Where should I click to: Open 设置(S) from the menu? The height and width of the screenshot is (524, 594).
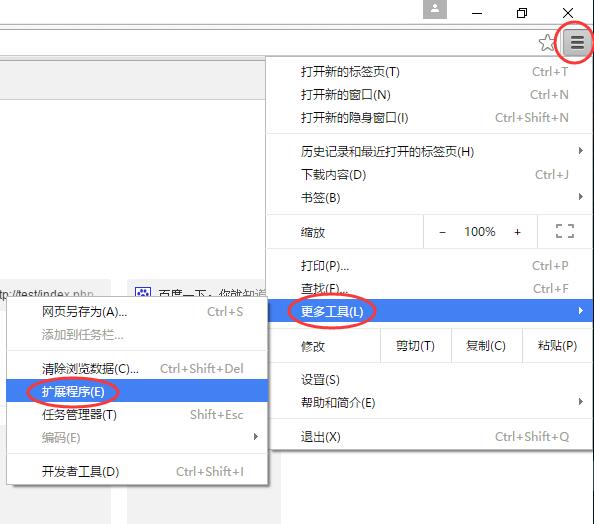[x=430, y=380]
